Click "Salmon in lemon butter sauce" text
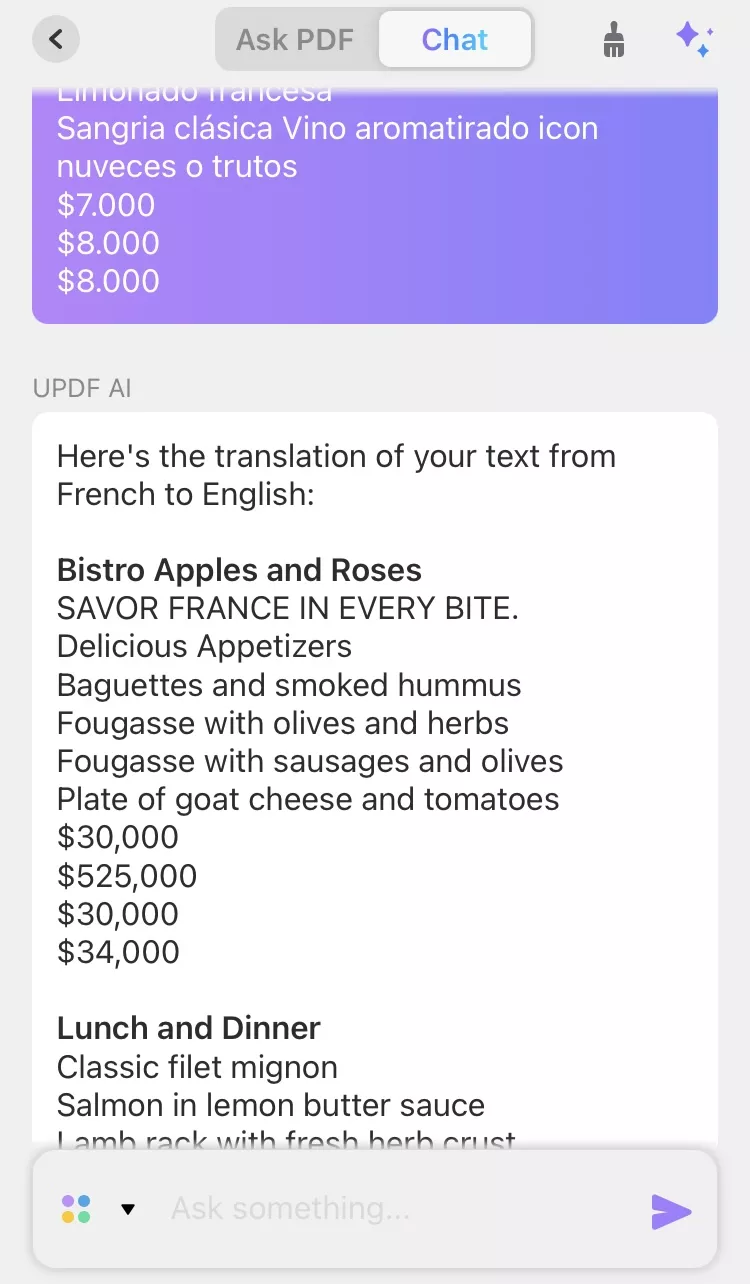750x1284 pixels. (x=271, y=1104)
